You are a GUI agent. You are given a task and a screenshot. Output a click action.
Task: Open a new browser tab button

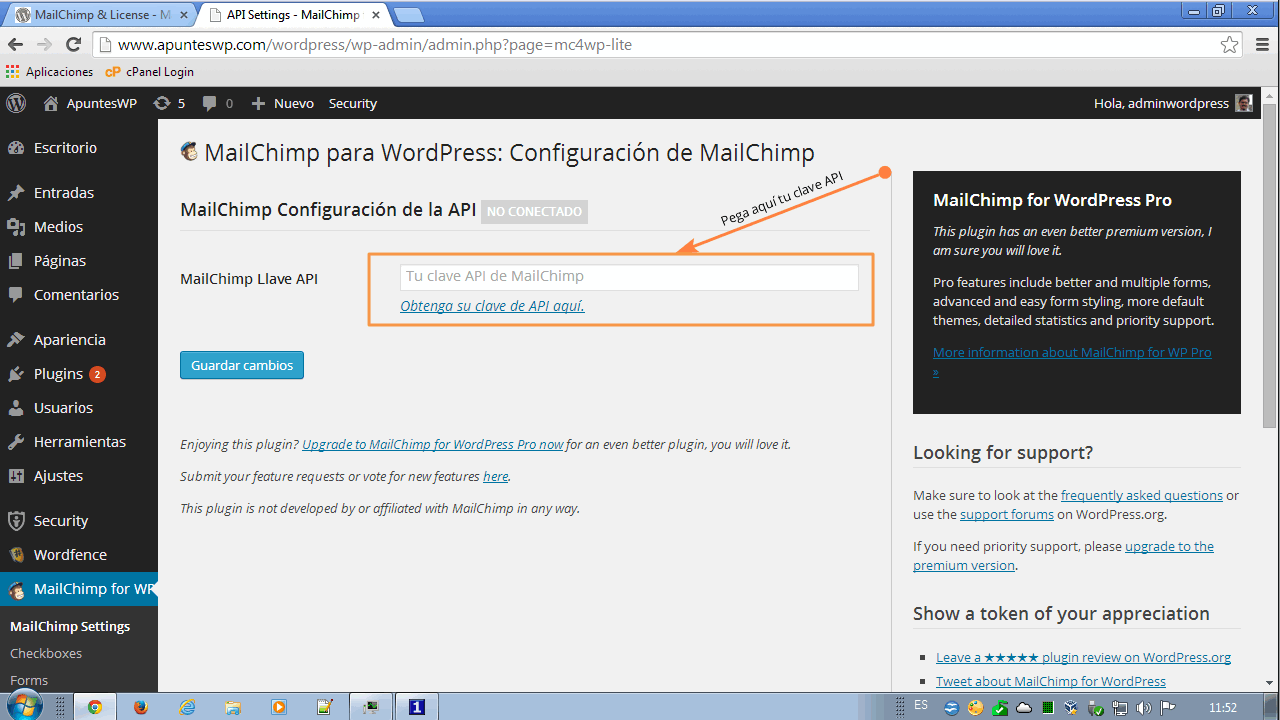click(408, 15)
